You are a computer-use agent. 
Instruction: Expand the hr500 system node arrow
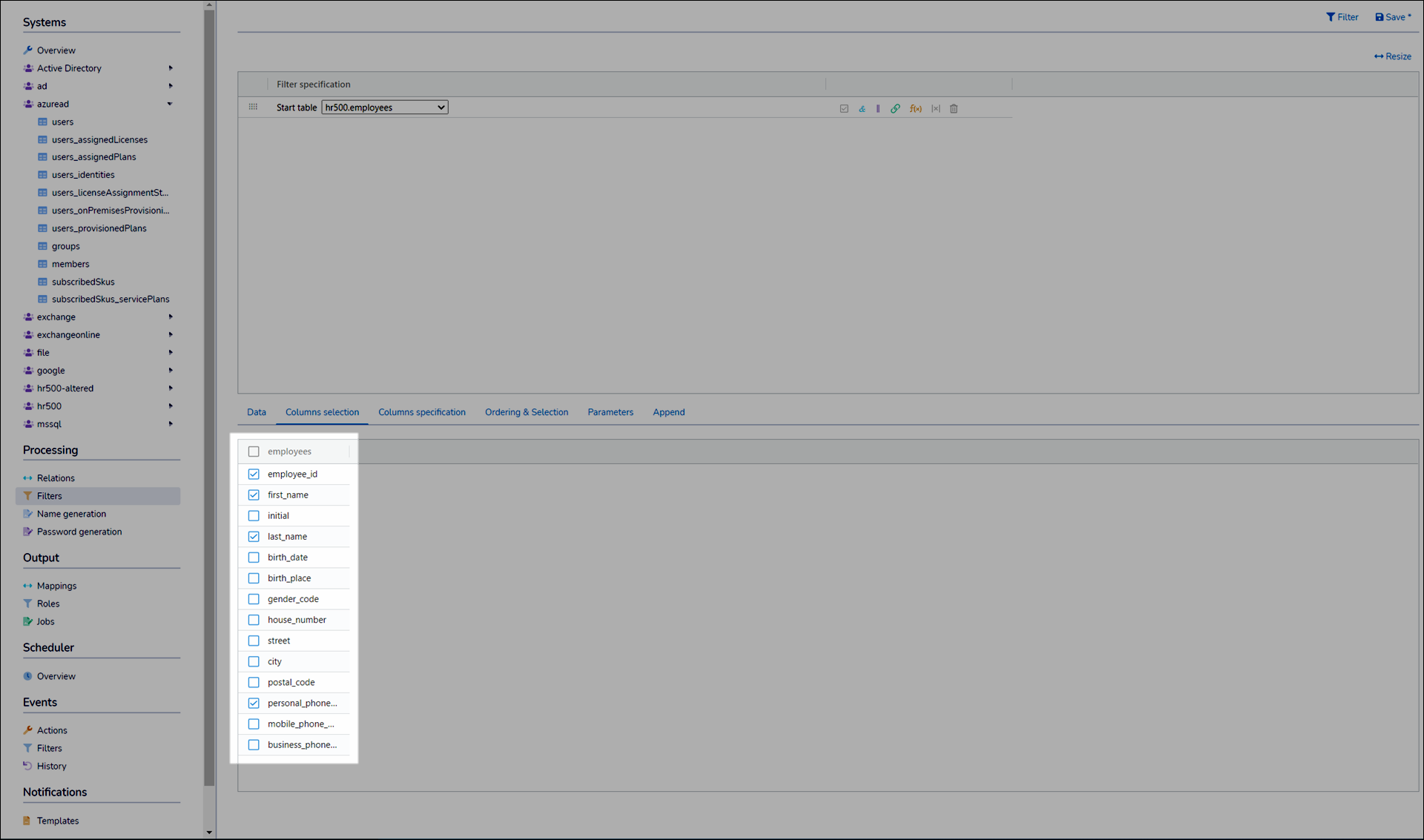coord(171,406)
